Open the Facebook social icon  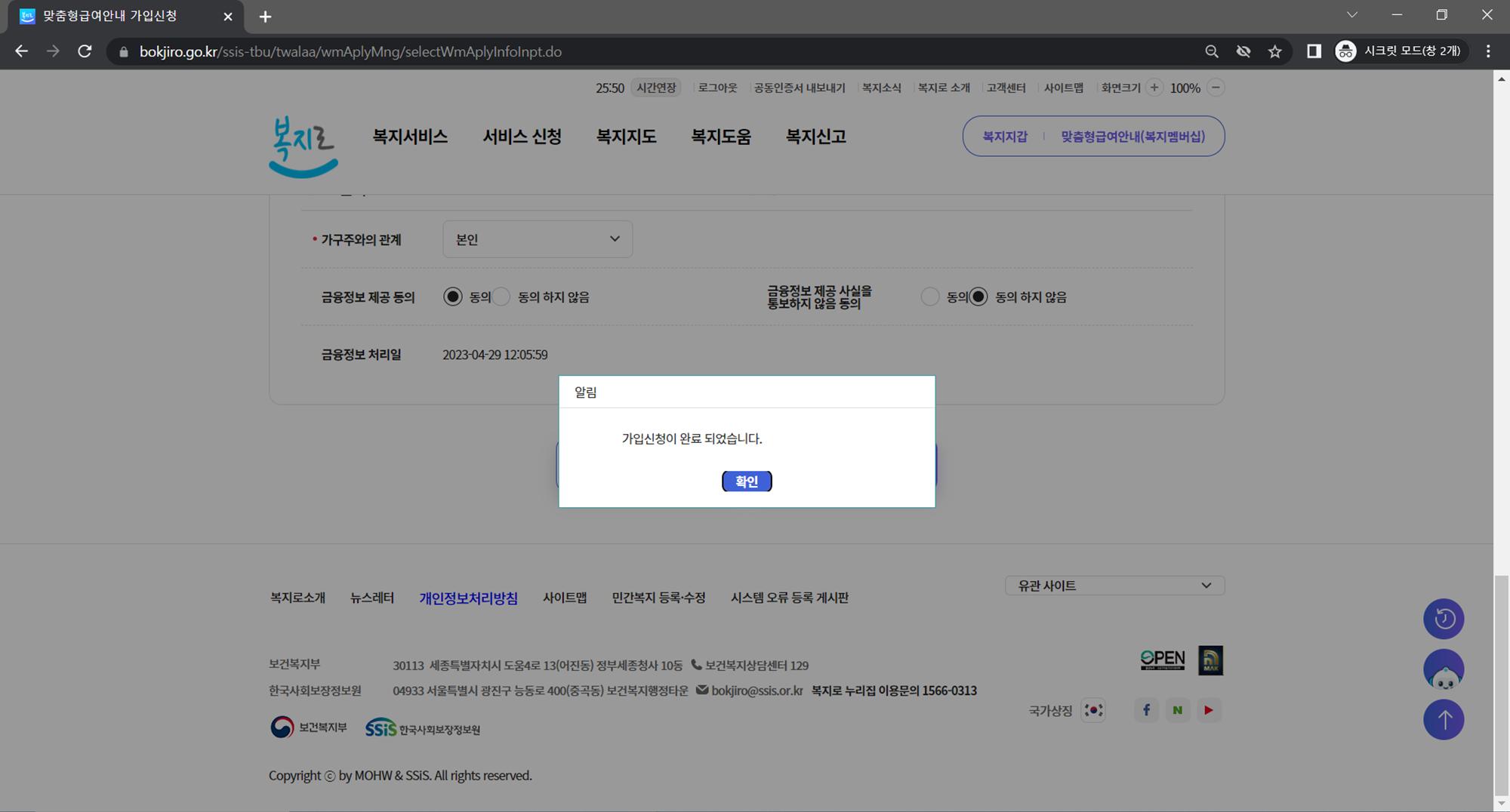1146,710
